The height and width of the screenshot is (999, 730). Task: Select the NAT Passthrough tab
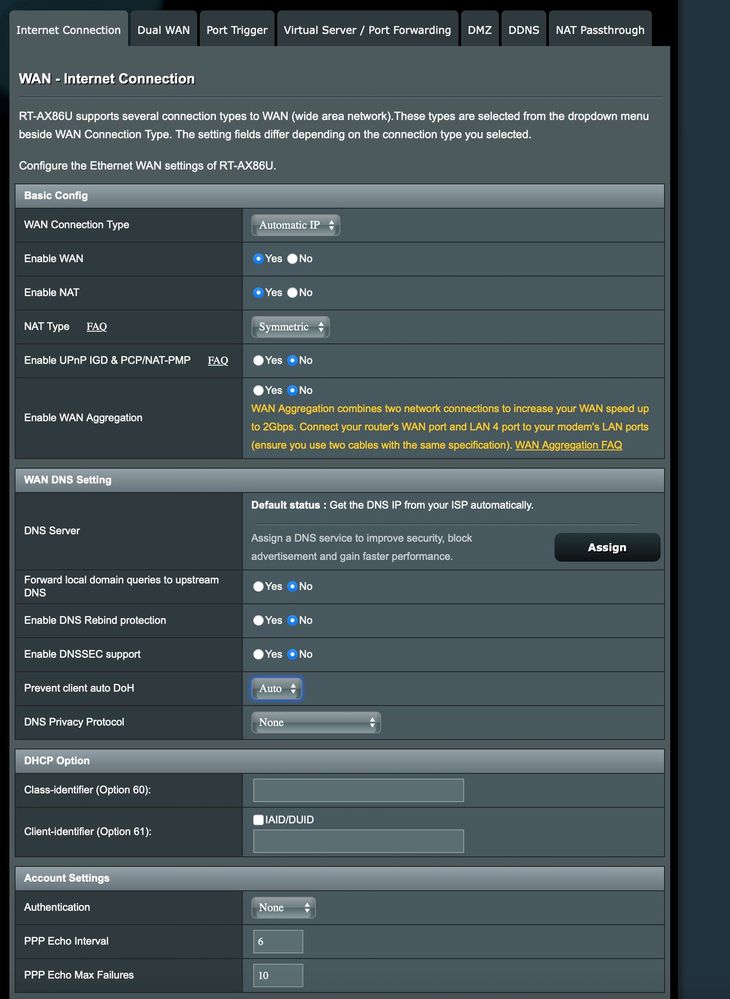click(x=600, y=30)
